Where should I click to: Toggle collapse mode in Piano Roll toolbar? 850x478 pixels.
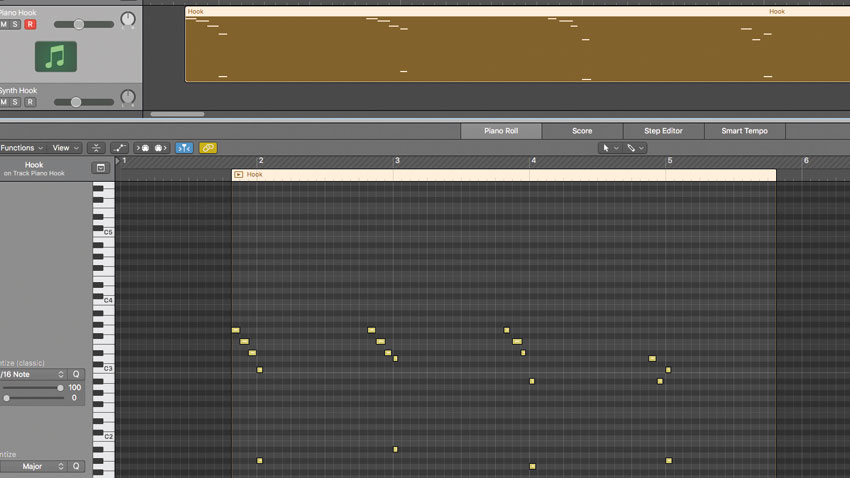point(96,148)
